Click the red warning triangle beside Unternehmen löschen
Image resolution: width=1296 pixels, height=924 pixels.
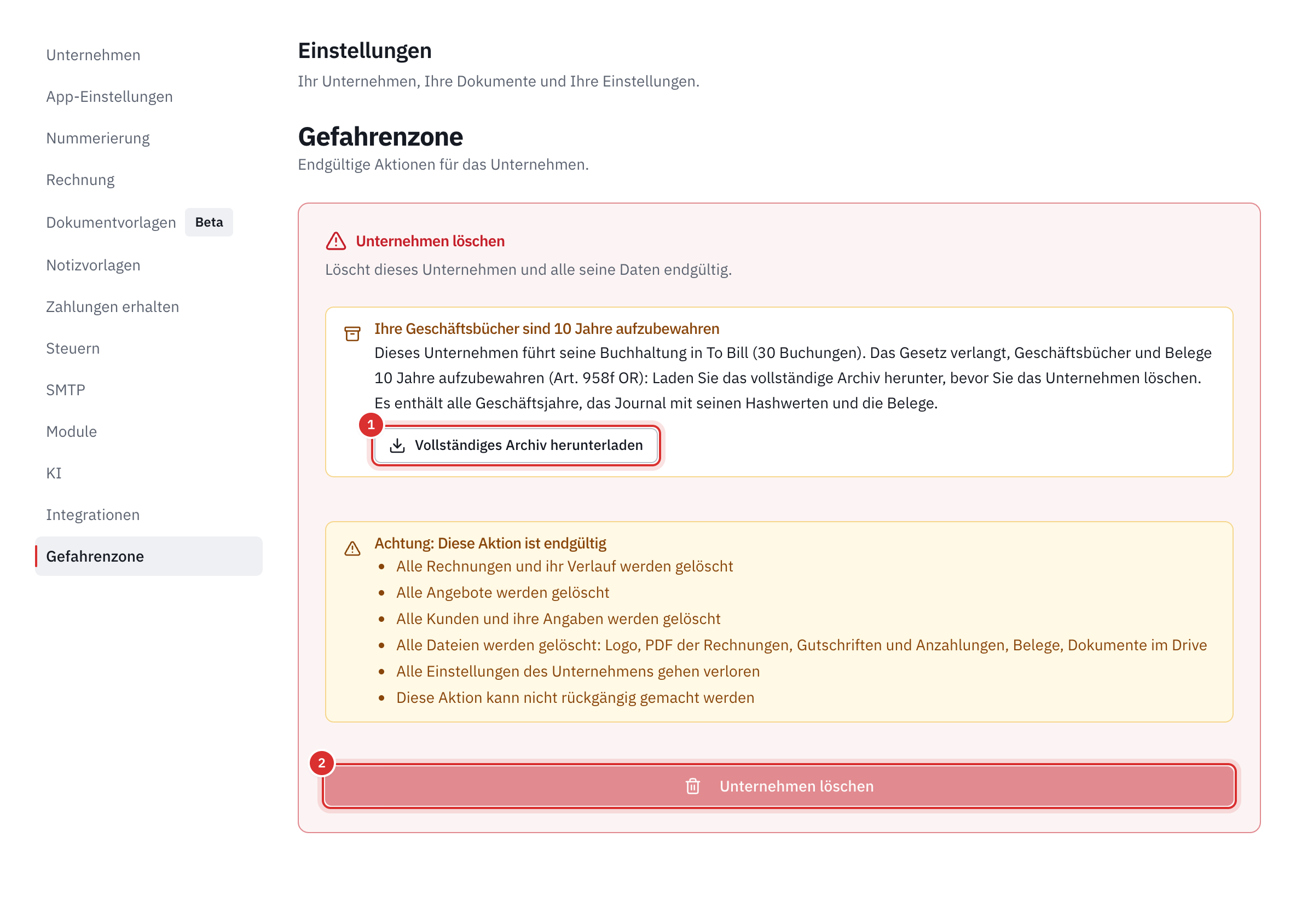pos(335,241)
